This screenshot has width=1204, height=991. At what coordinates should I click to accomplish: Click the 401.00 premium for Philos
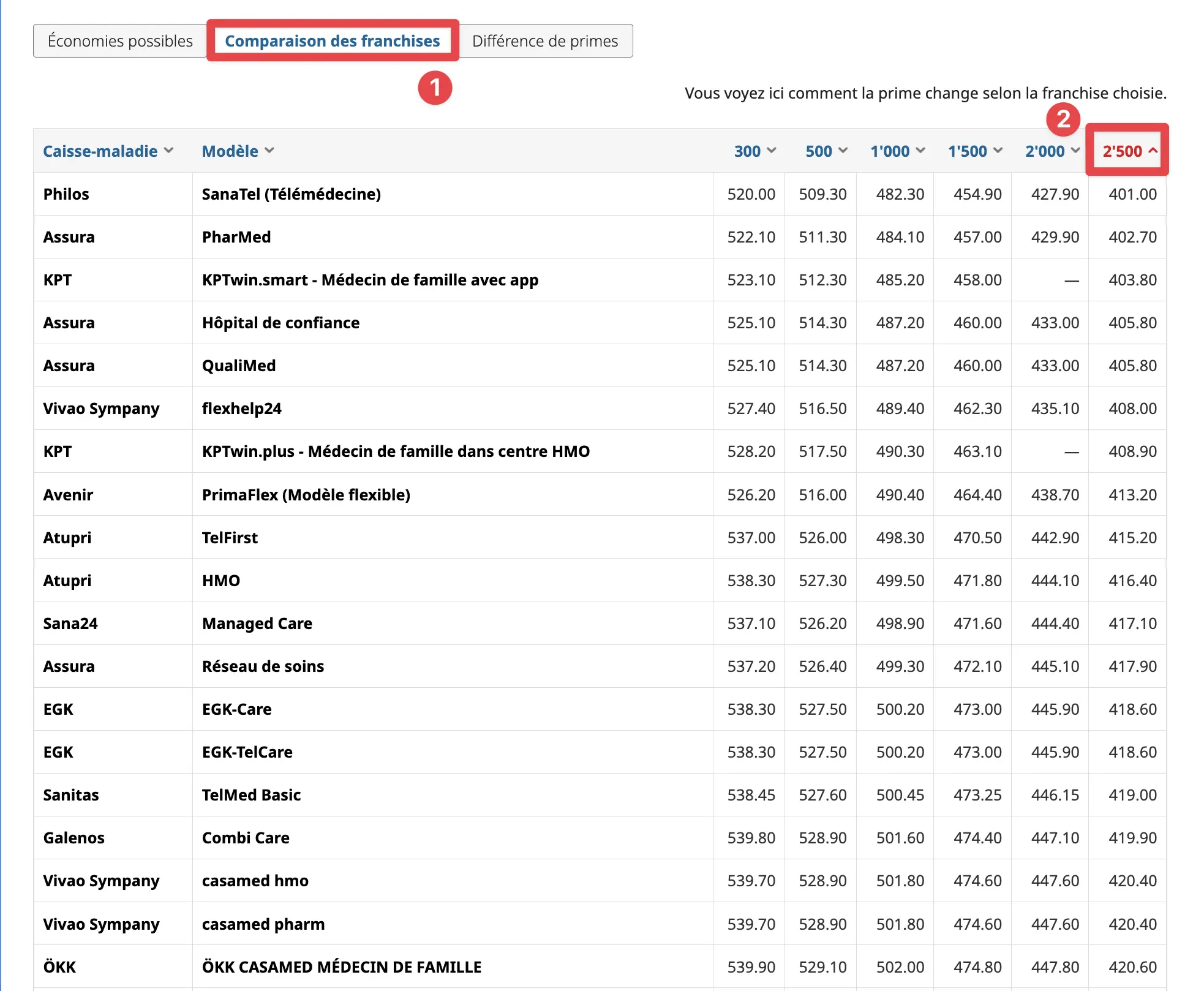(x=1132, y=194)
